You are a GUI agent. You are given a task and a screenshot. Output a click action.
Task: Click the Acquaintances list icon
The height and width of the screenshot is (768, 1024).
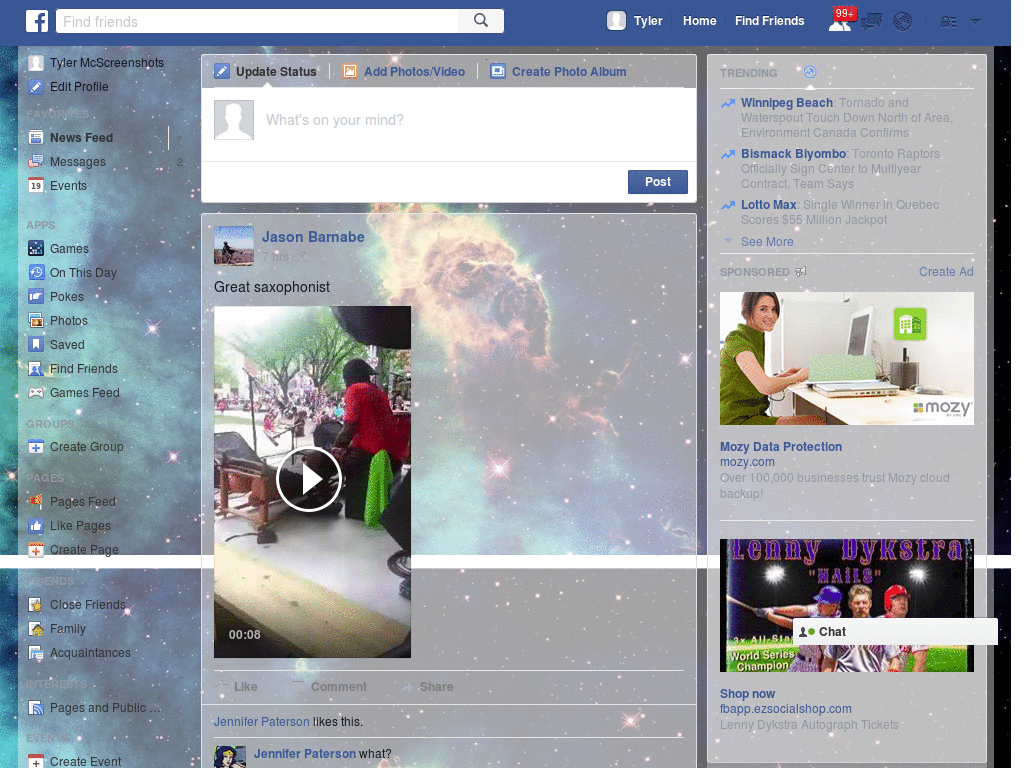pos(36,653)
